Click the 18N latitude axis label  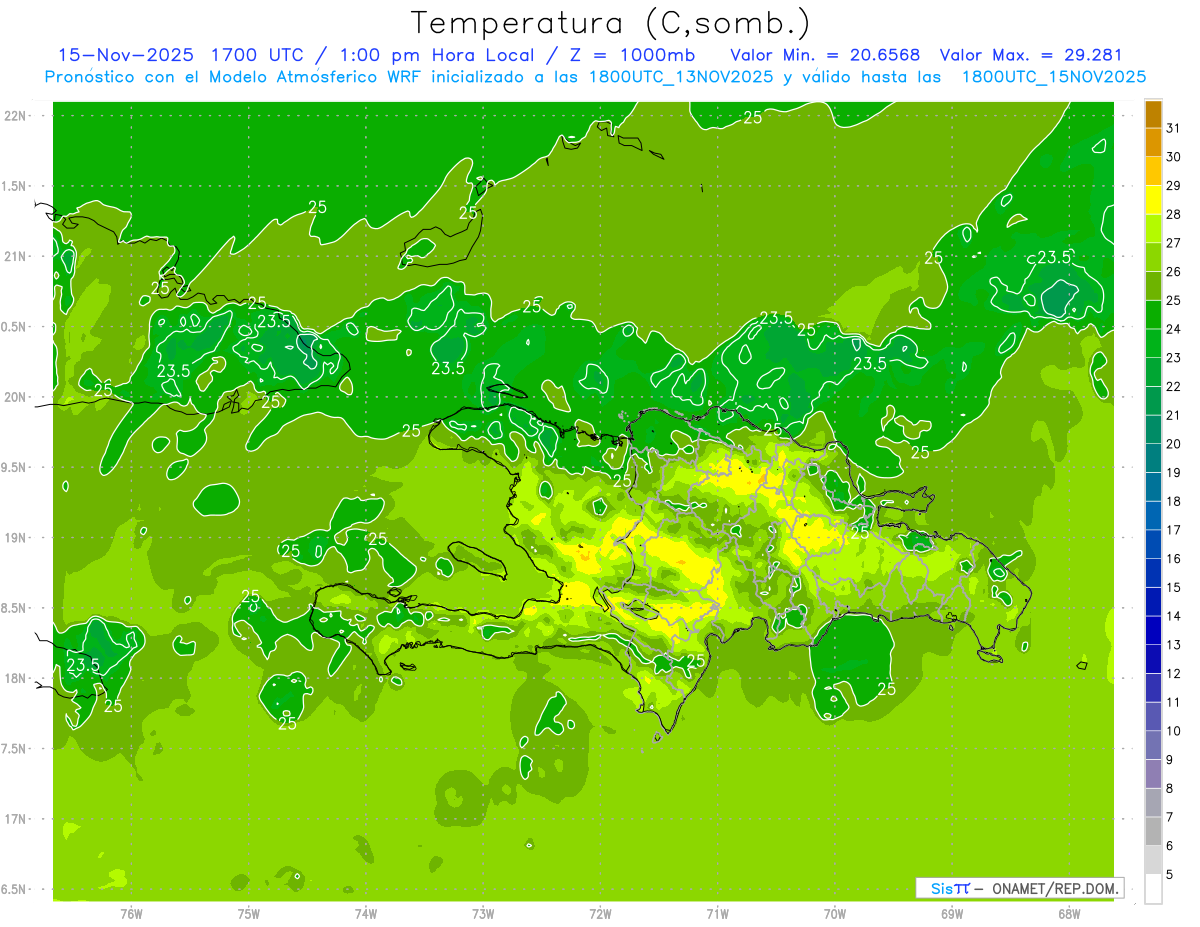pos(14,678)
